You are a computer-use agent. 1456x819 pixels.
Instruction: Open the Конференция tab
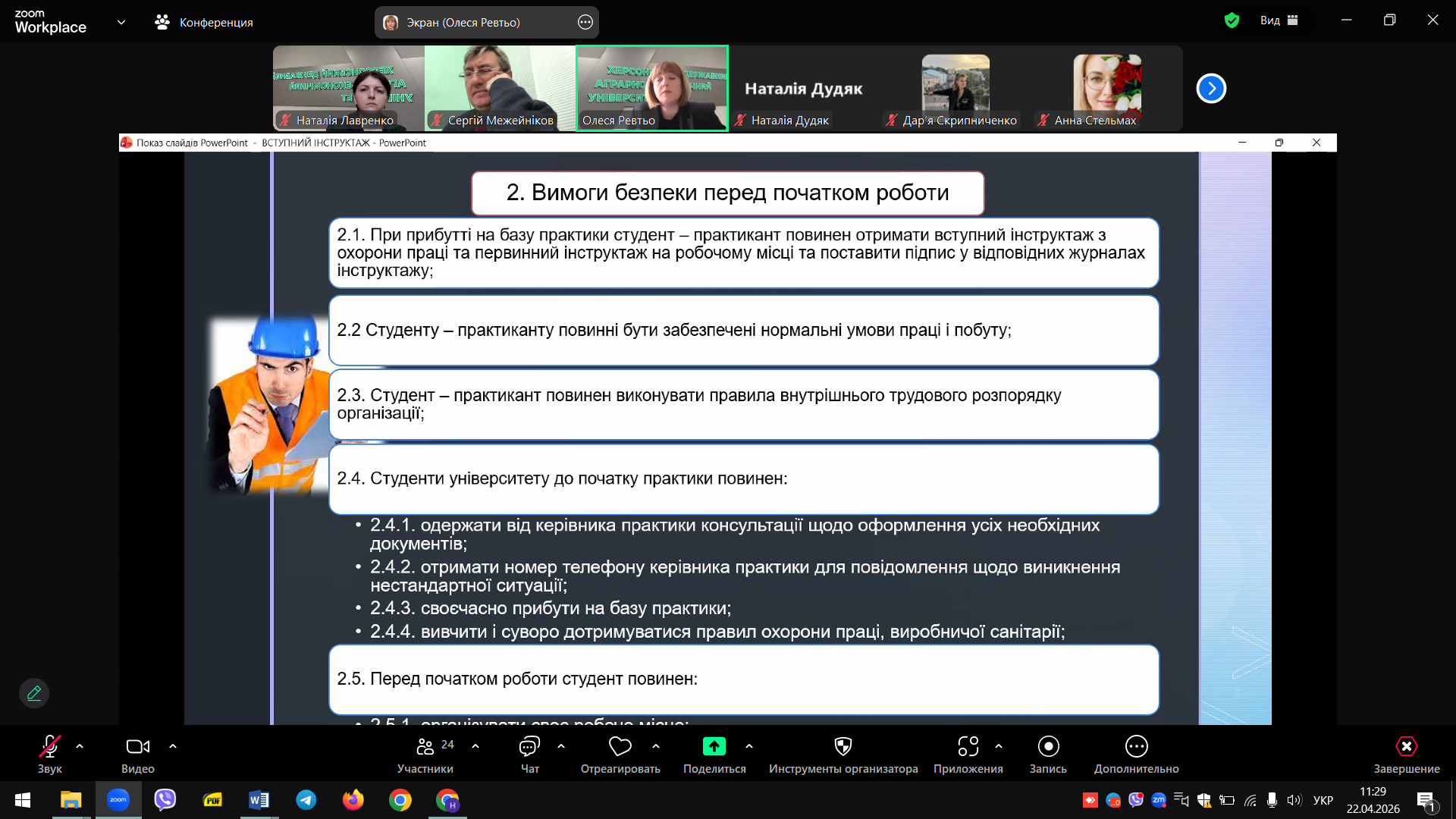[x=204, y=23]
